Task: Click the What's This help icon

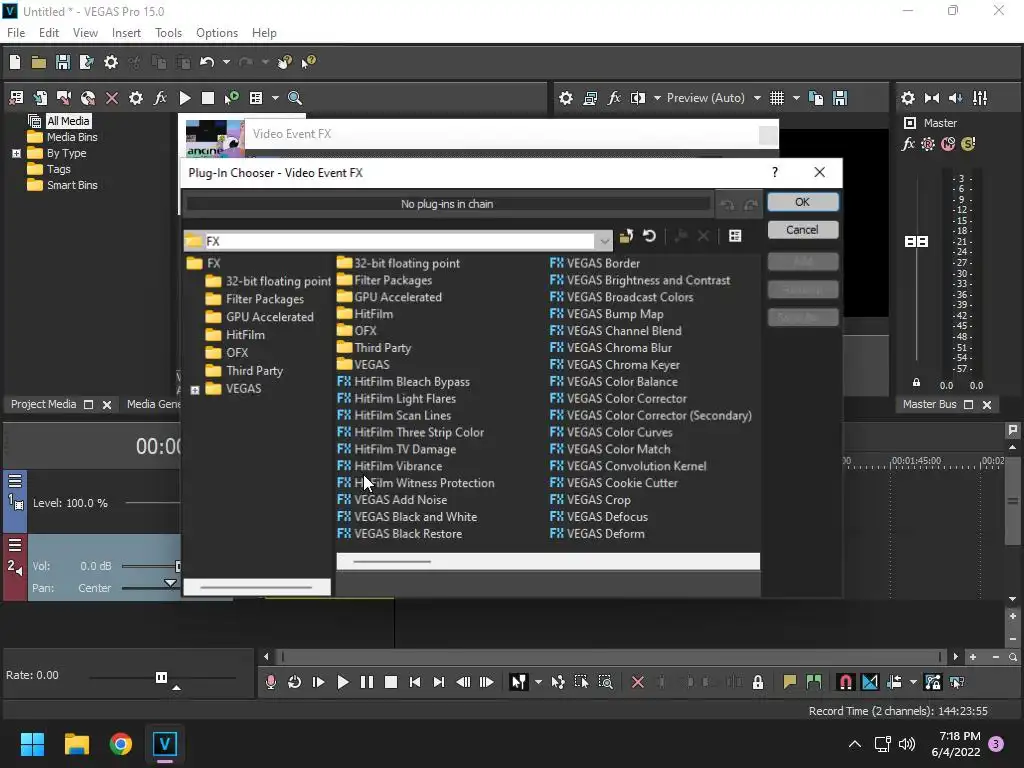Action: point(308,62)
